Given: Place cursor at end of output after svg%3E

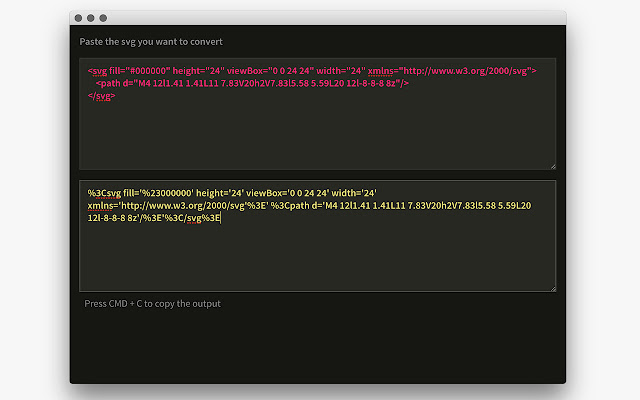Looking at the screenshot, I should click(220, 217).
